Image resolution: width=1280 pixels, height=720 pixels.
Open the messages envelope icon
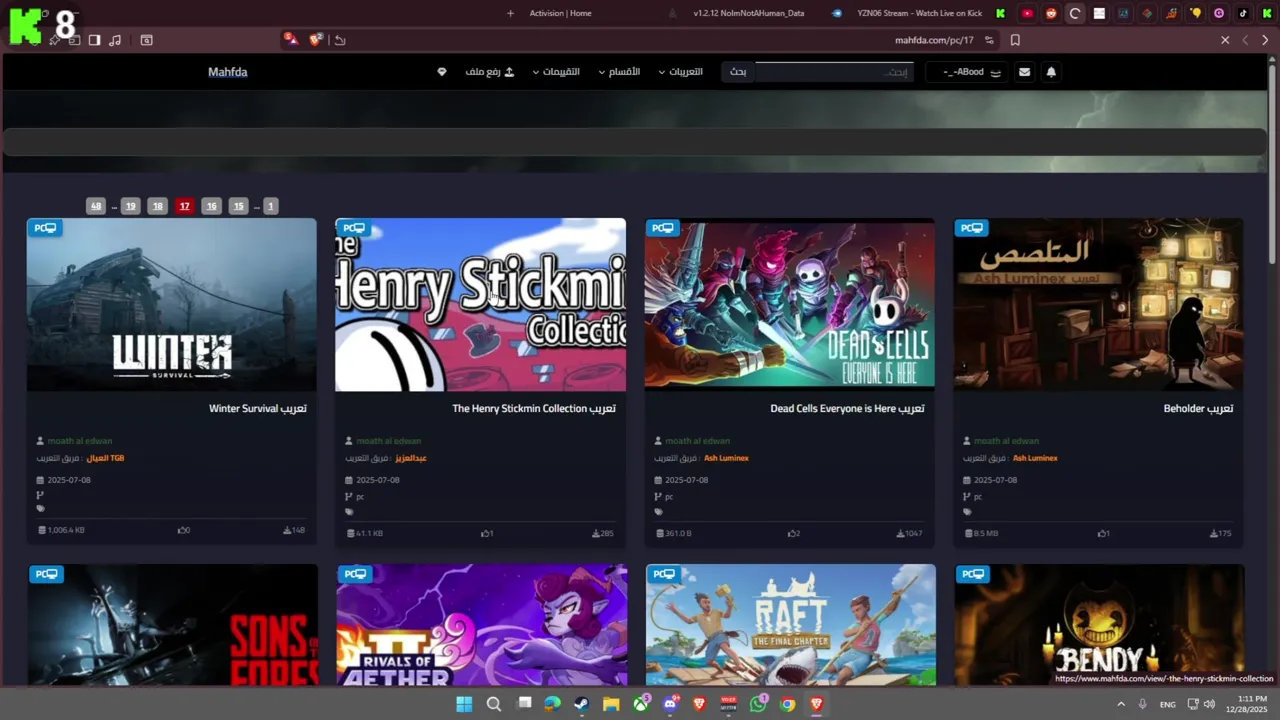(x=1024, y=72)
